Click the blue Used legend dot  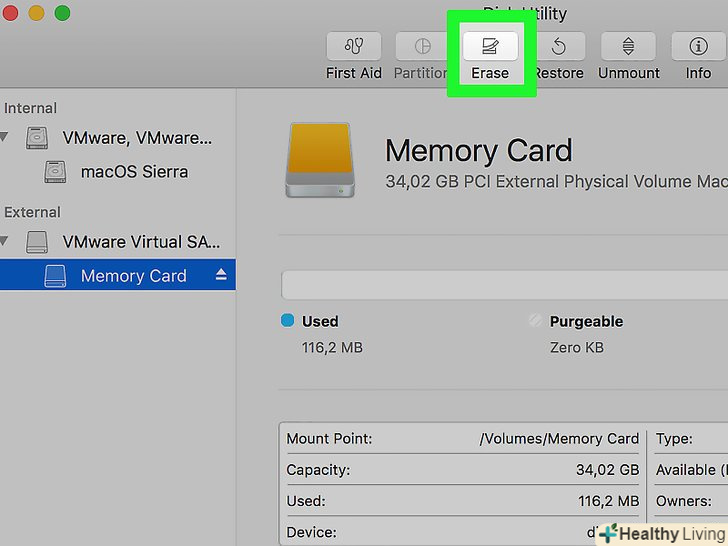point(288,321)
